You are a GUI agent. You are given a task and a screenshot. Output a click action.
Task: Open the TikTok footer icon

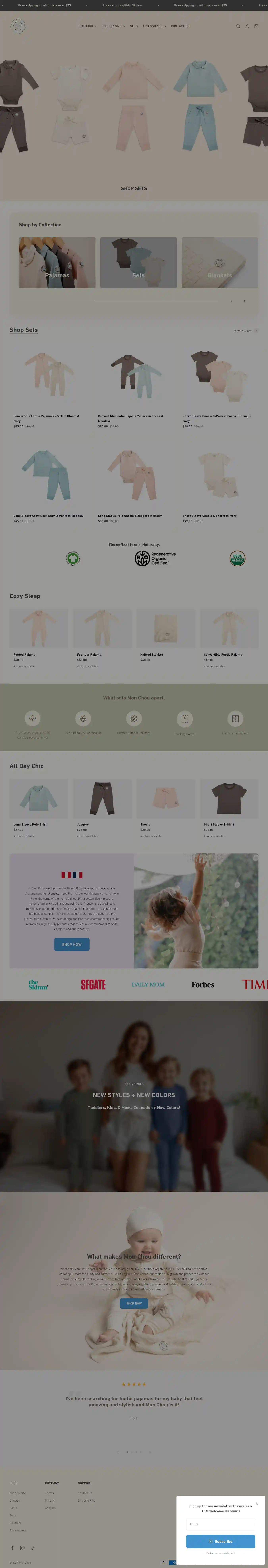[32, 1548]
